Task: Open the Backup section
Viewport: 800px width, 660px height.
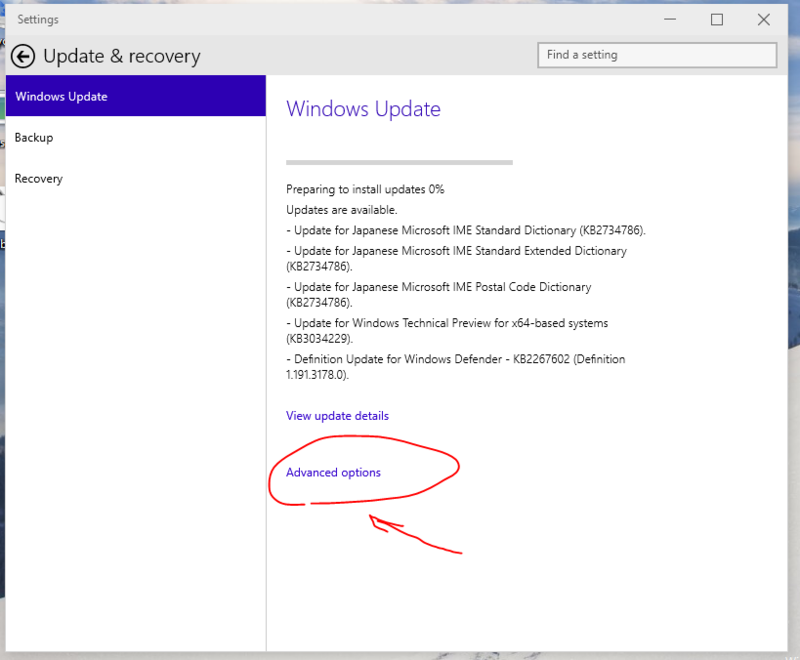Action: 136,138
